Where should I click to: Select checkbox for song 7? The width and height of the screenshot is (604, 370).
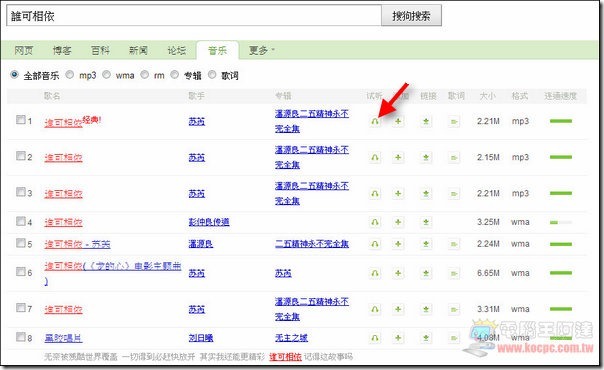21,308
